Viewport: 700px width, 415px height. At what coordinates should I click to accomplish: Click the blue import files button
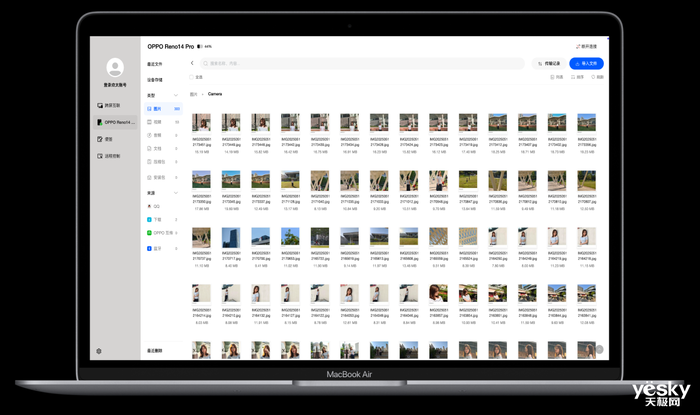(586, 63)
